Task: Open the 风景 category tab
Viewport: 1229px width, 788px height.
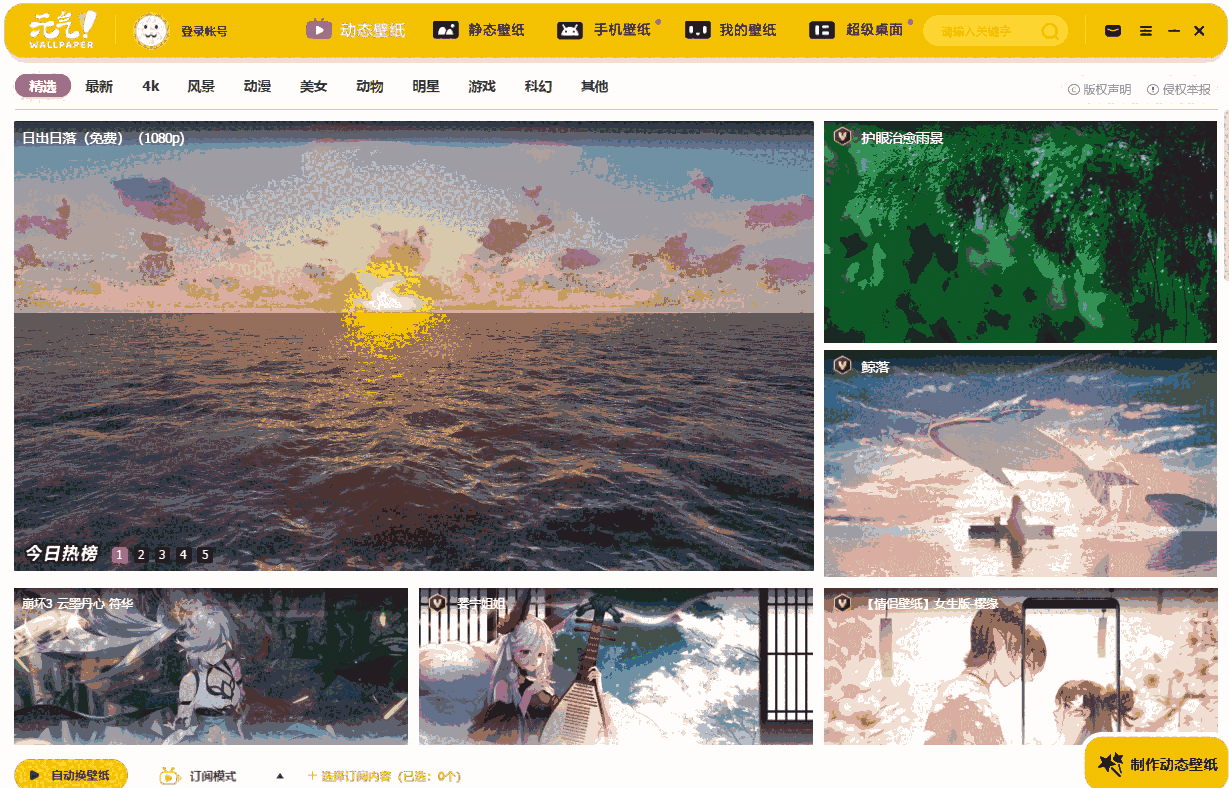Action: tap(202, 86)
